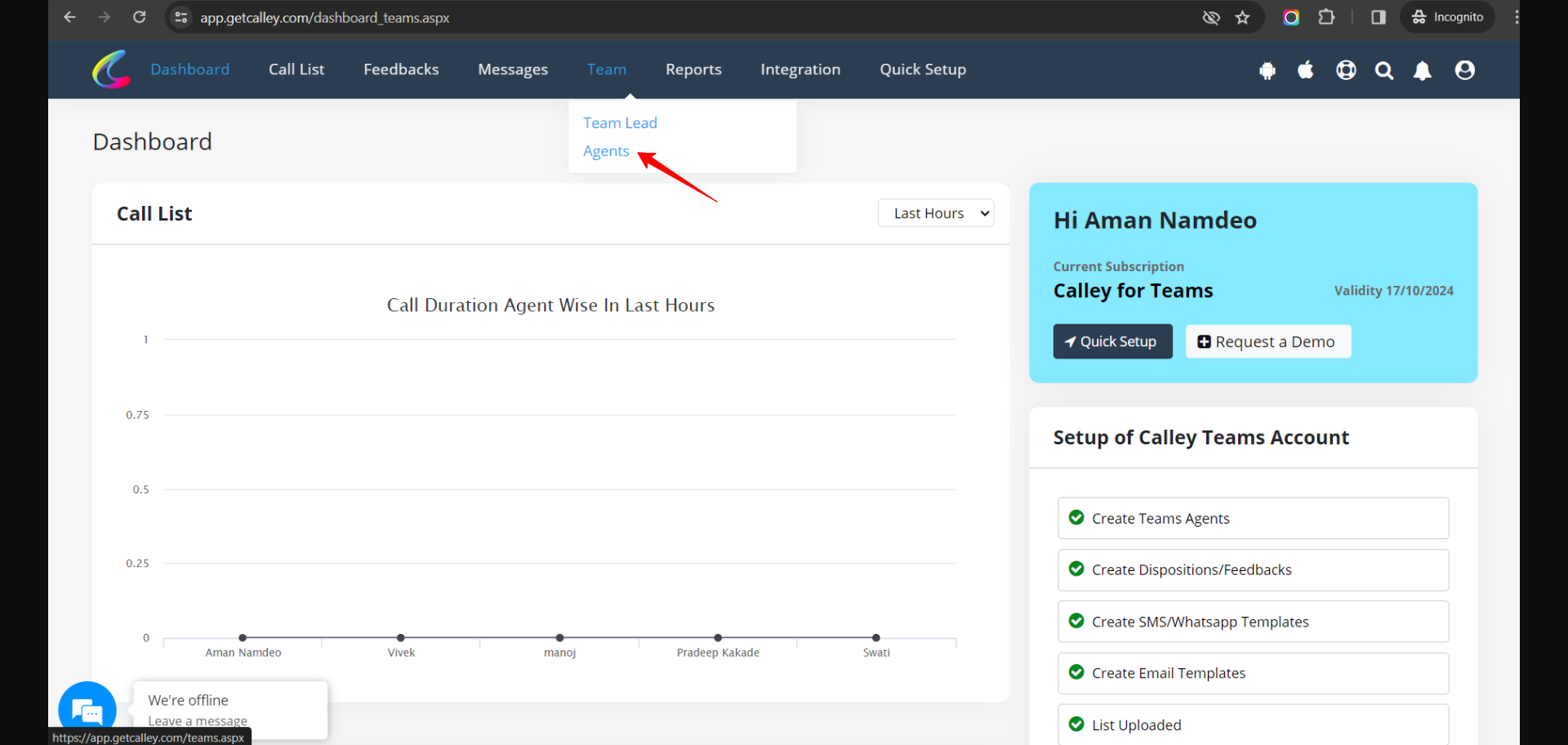Screen dimensions: 1568x745
Task: Open Feedbacks menu
Action: [401, 69]
